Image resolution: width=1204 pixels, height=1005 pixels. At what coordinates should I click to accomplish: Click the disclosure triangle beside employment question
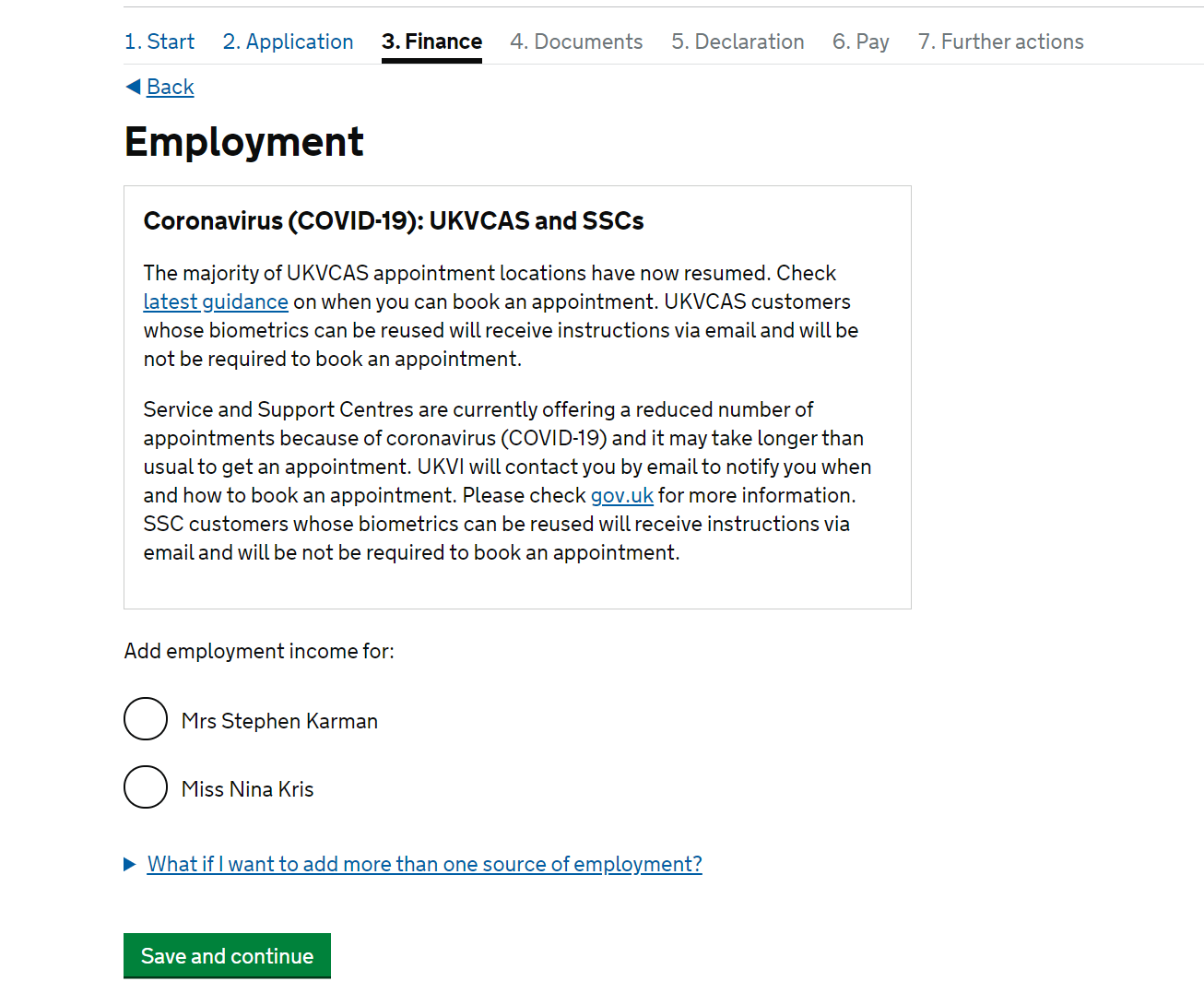129,864
